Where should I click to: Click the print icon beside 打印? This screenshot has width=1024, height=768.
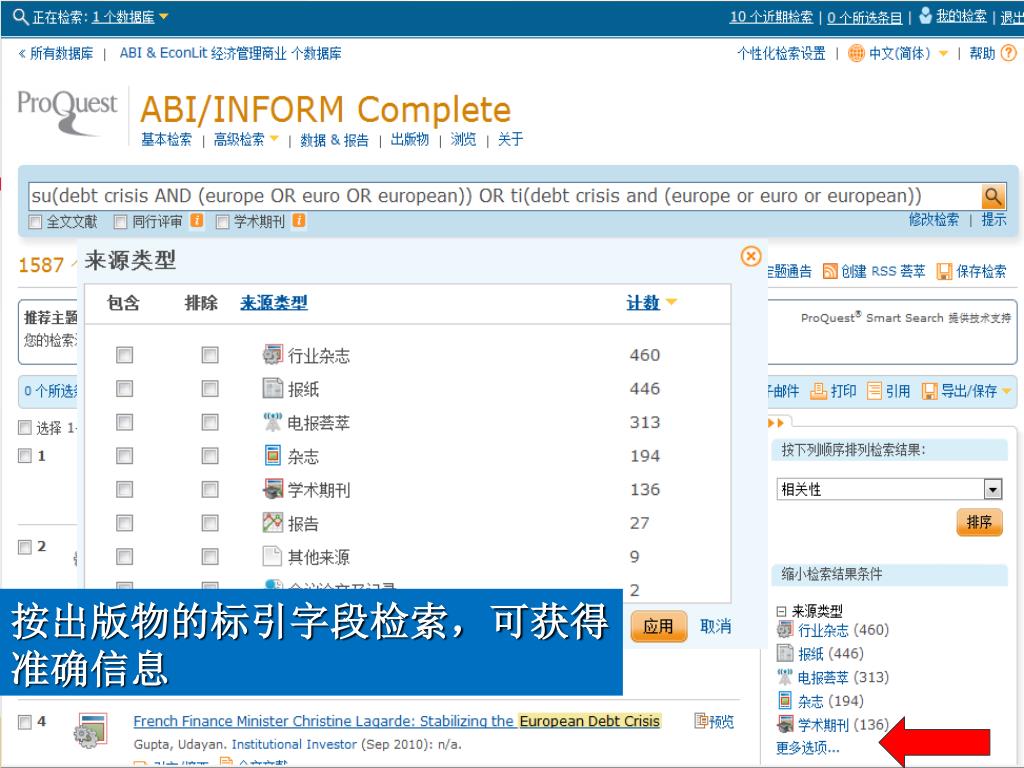tap(818, 391)
